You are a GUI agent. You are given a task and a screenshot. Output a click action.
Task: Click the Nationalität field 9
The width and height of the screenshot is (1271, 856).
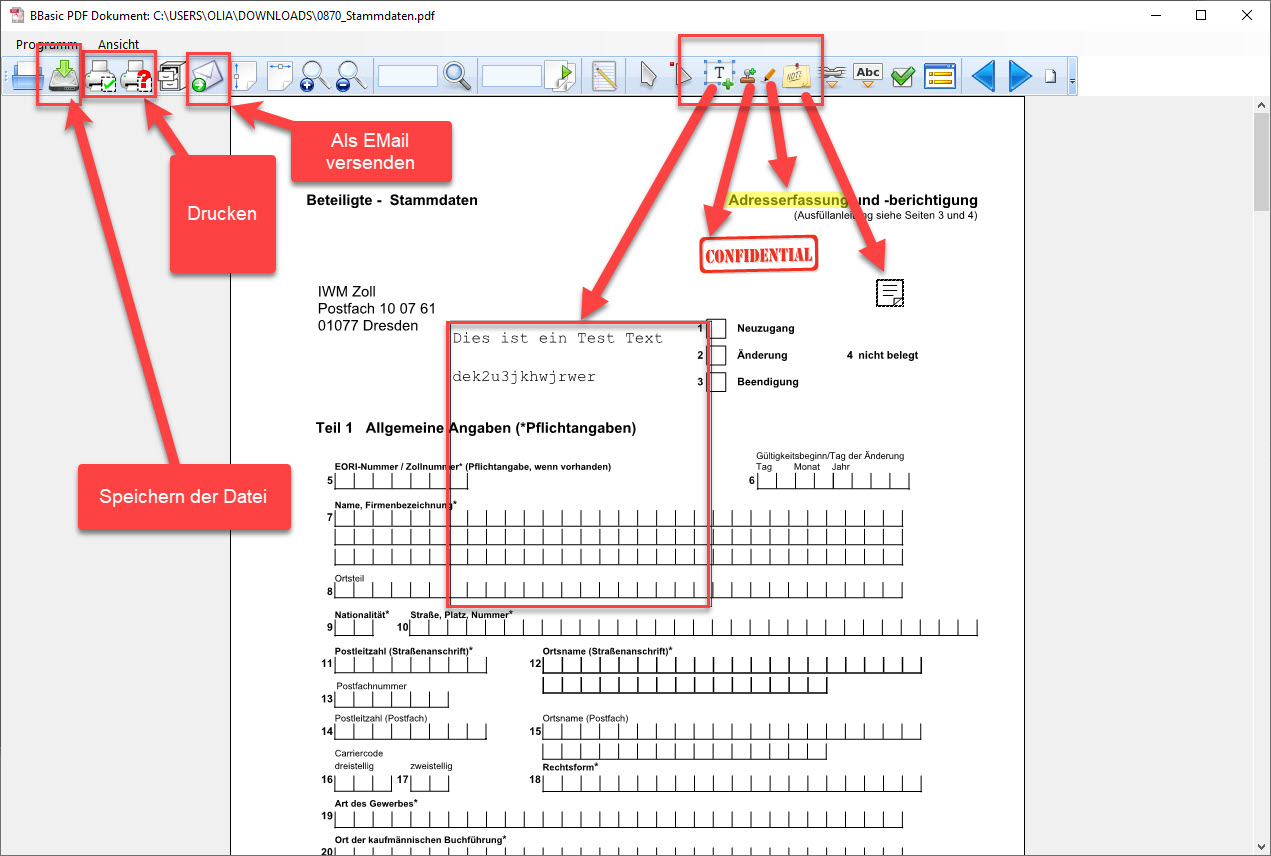(354, 628)
